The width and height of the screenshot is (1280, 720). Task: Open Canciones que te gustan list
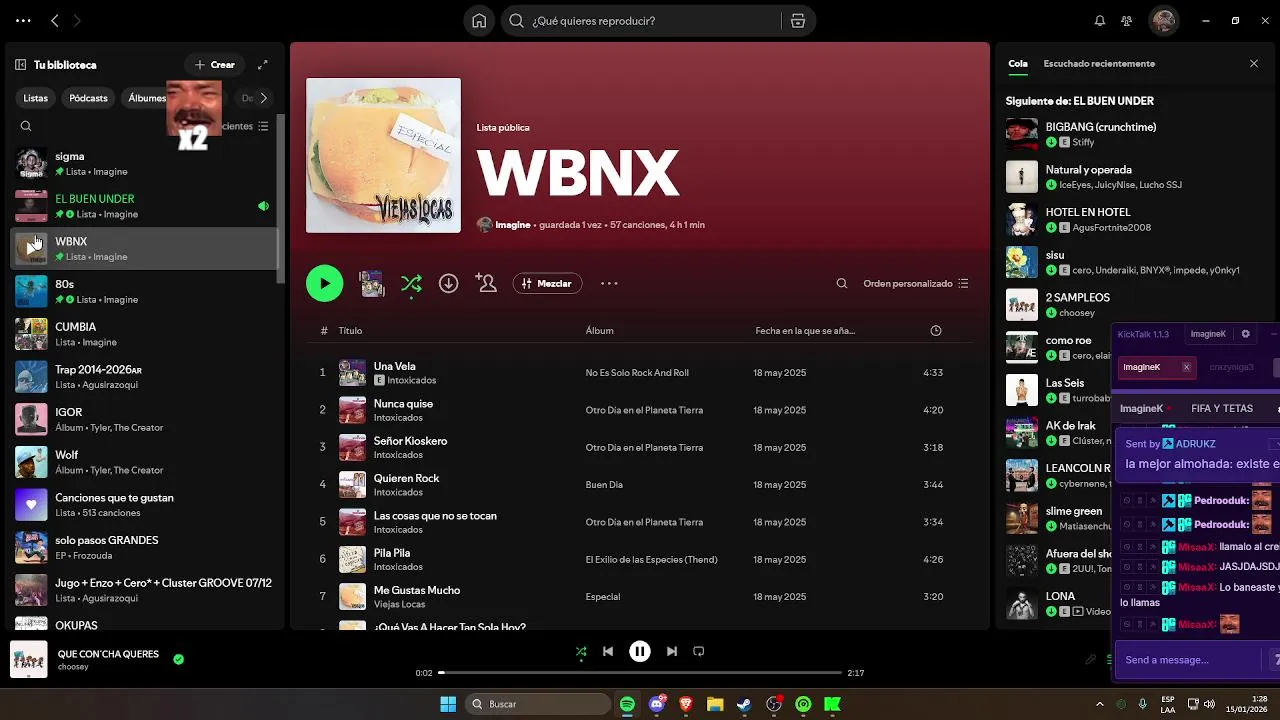point(145,505)
